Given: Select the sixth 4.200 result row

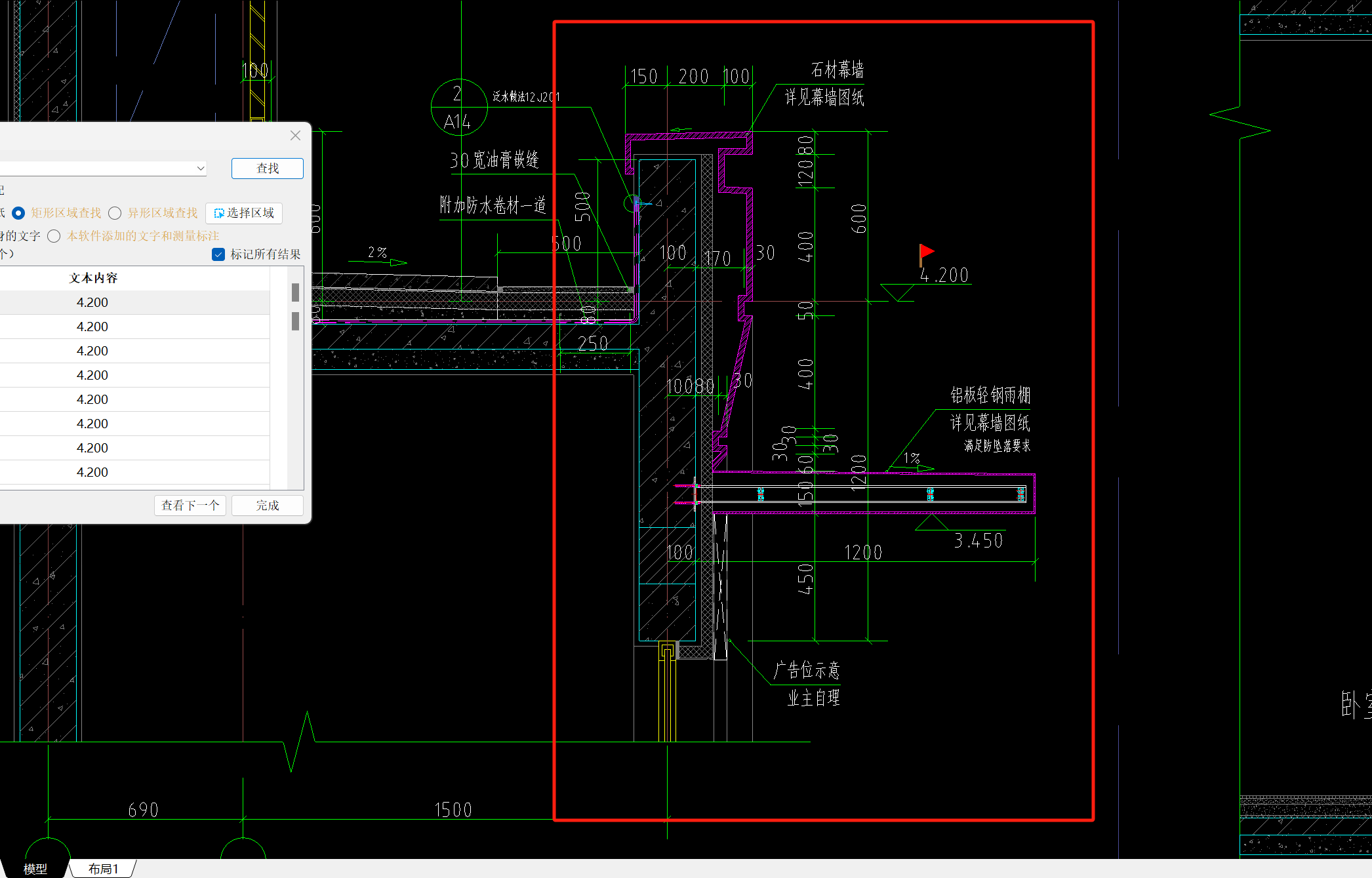Looking at the screenshot, I should click(134, 424).
